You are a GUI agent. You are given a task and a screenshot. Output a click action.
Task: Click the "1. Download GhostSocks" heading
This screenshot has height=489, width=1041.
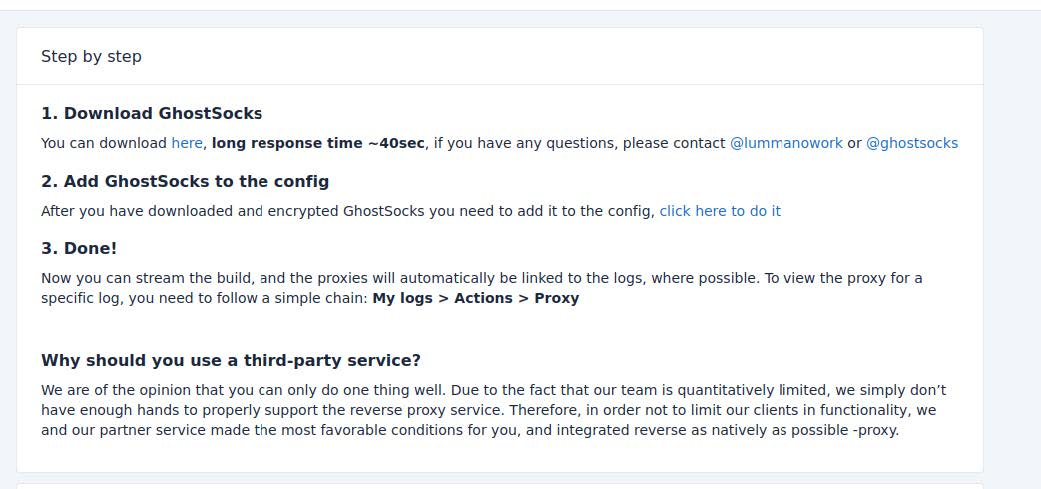[151, 114]
